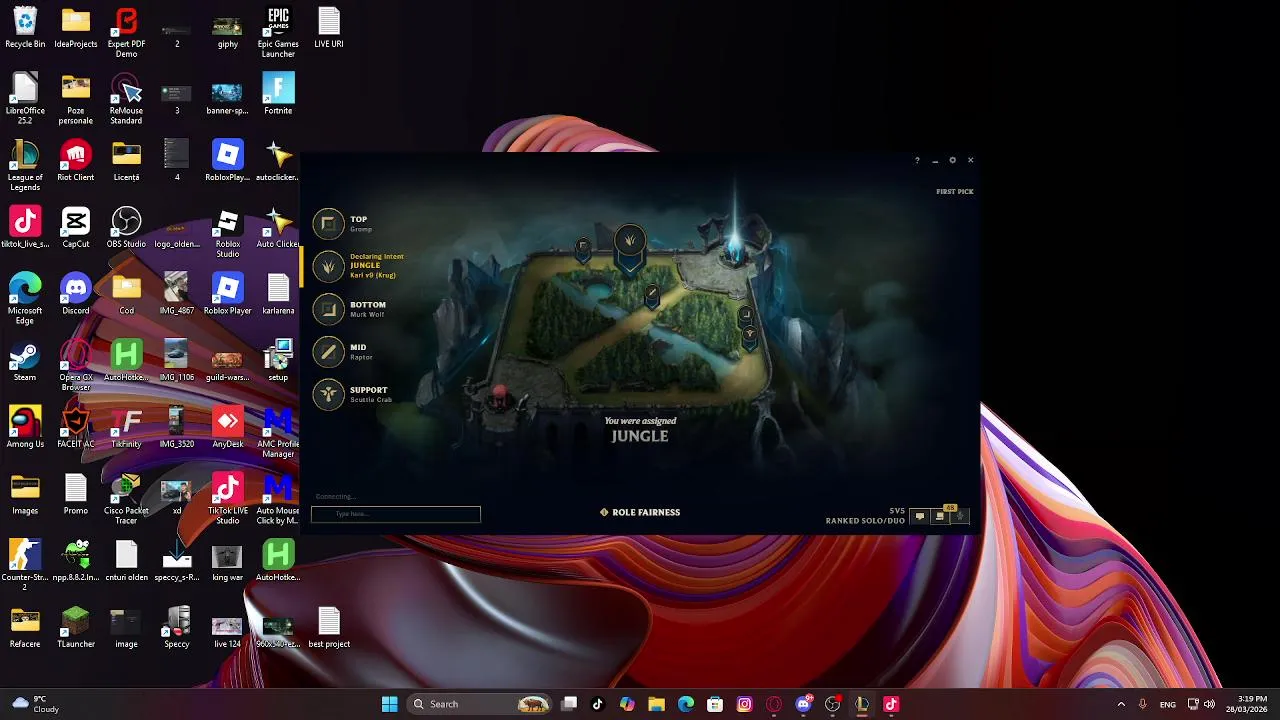The image size is (1280, 720).
Task: Select the Expert PDF Demo desktop icon
Action: pos(126,32)
